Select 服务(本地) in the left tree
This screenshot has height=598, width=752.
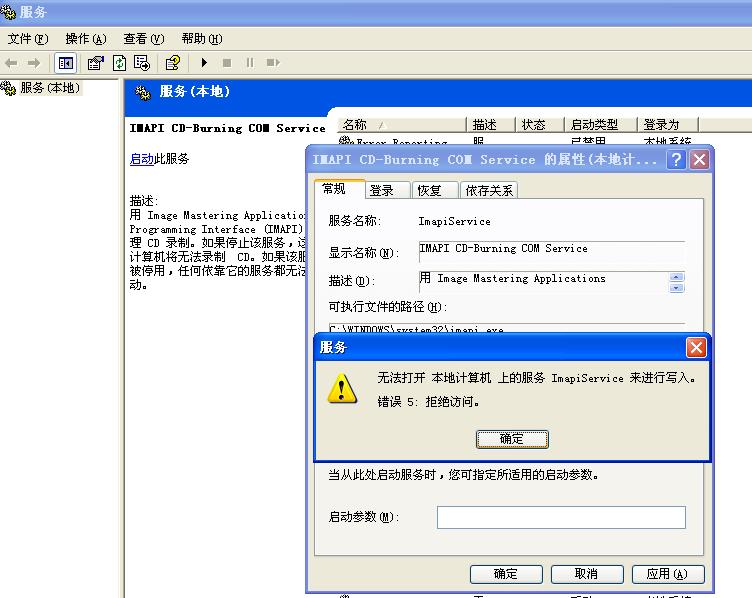click(x=50, y=88)
